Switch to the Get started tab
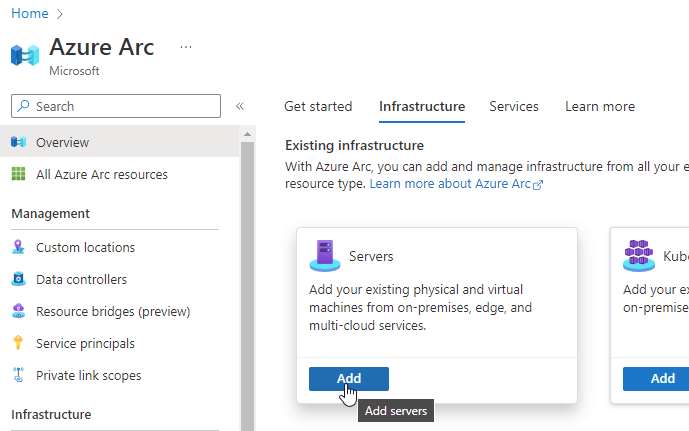 (318, 106)
